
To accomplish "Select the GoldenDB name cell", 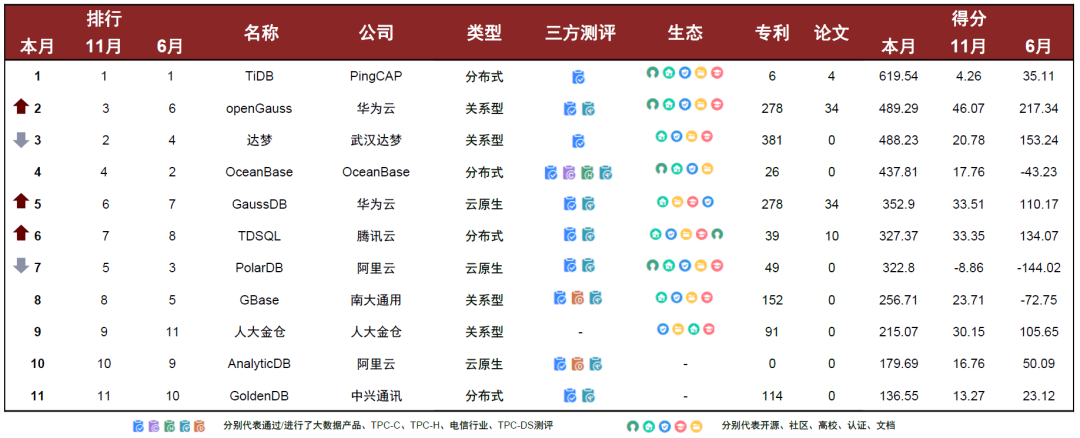I will coord(261,396).
